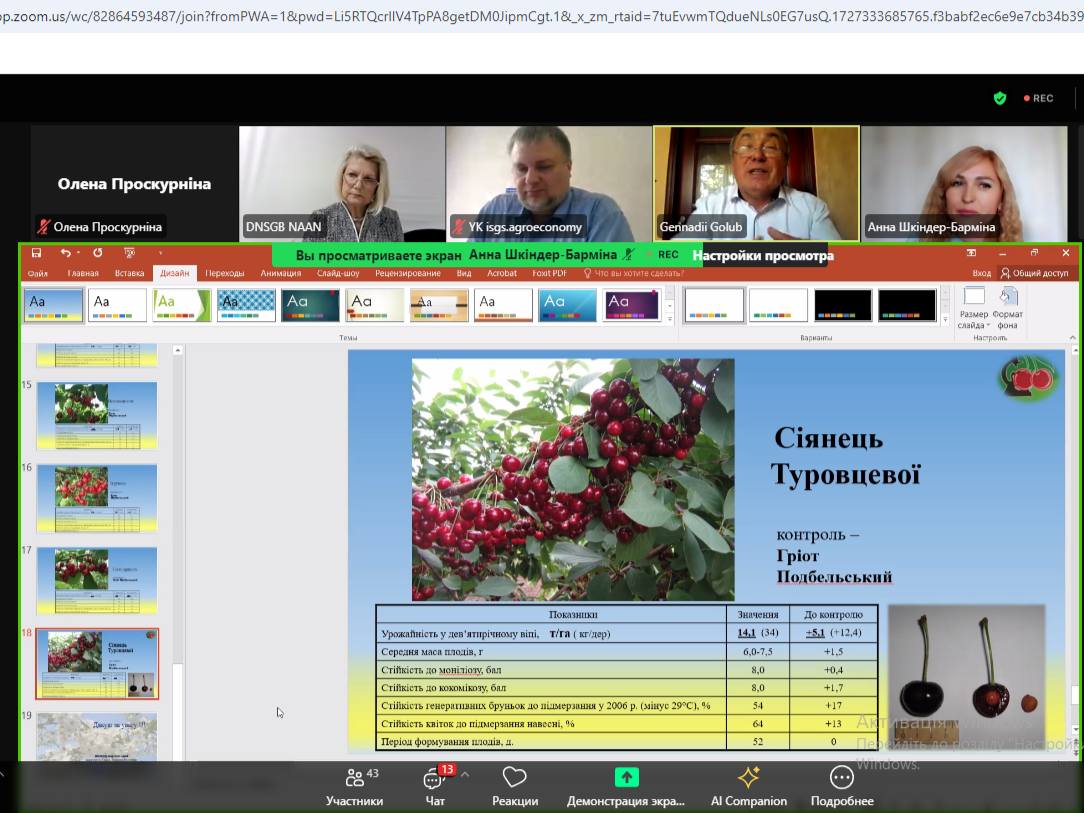Click the Undo arrow in PowerPoint
This screenshot has width=1084, height=813.
pyautogui.click(x=65, y=253)
